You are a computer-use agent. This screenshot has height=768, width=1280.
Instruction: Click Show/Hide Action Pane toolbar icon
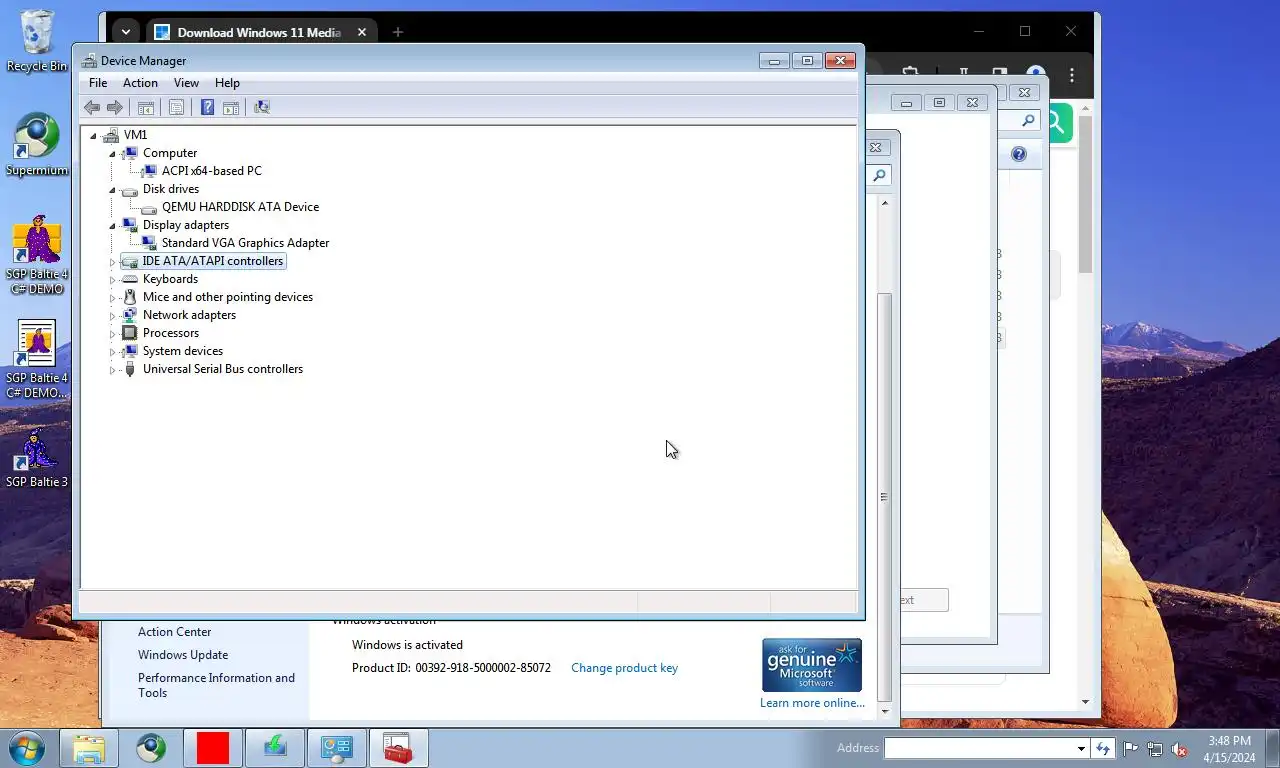(231, 107)
